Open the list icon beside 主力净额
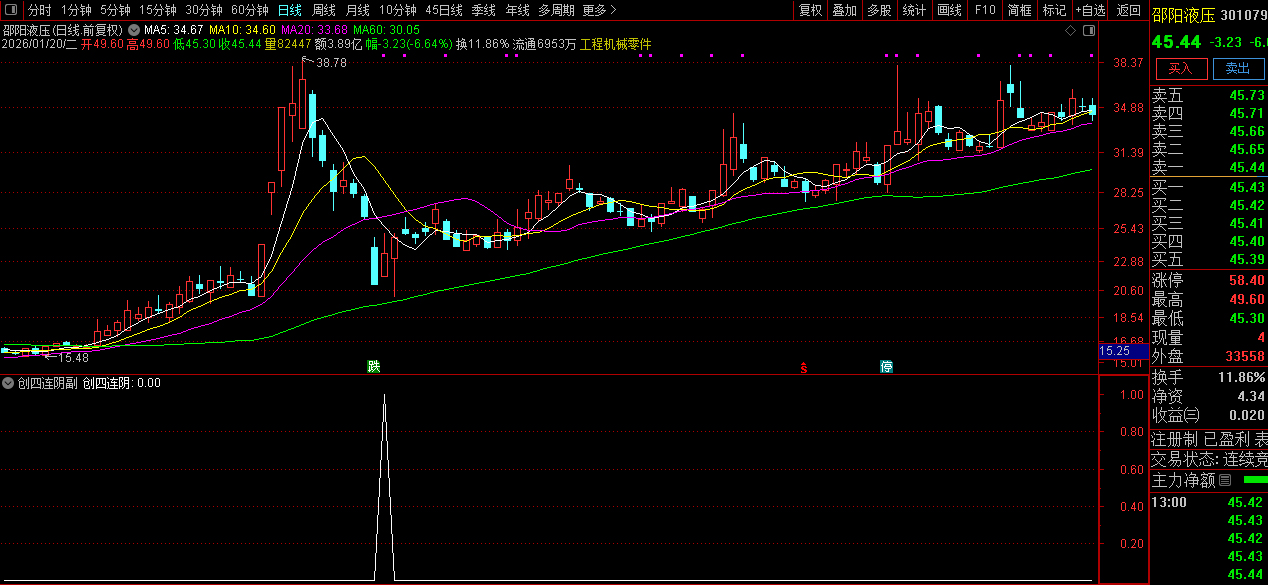The height and width of the screenshot is (585, 1268). pyautogui.click(x=1225, y=480)
